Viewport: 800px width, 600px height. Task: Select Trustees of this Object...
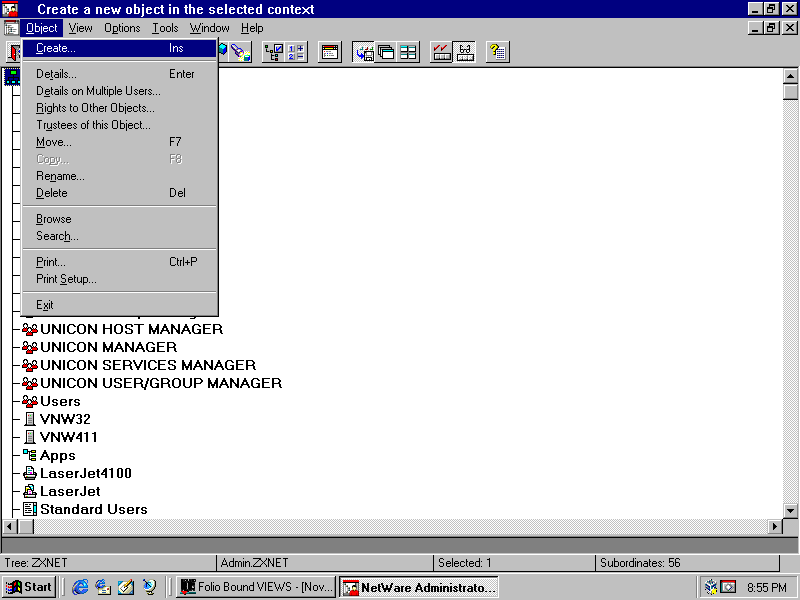[120, 126]
